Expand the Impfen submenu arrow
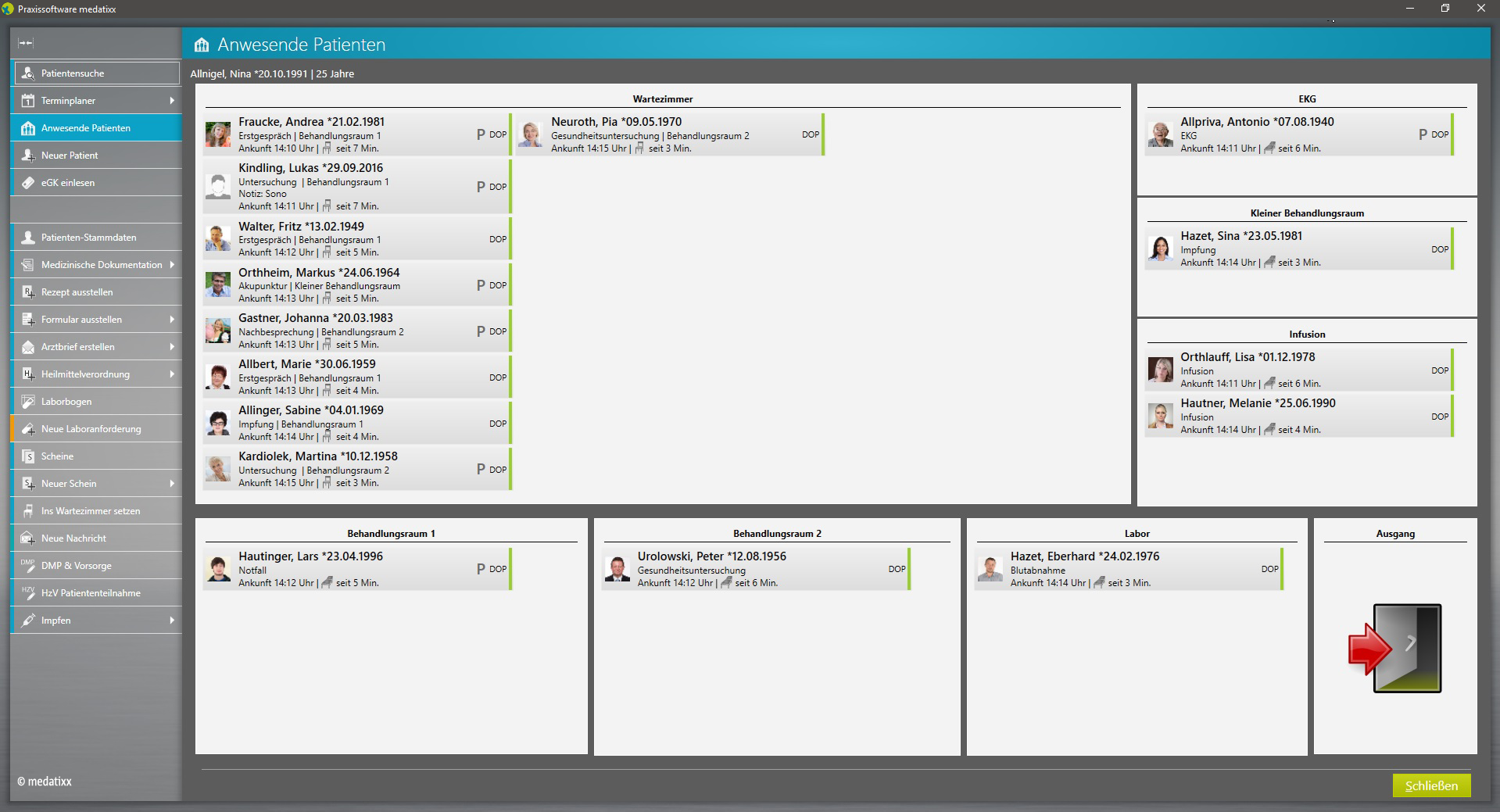1500x812 pixels. pos(172,621)
